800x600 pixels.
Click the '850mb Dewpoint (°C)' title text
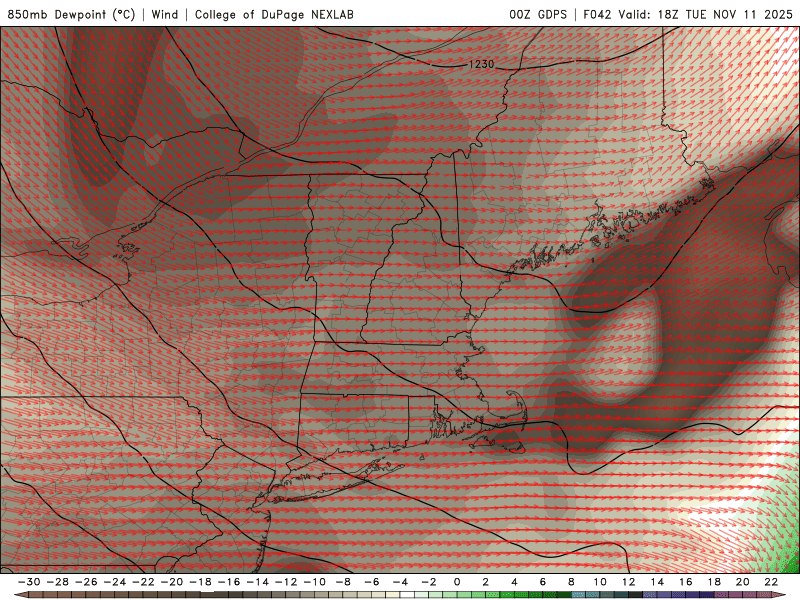71,14
